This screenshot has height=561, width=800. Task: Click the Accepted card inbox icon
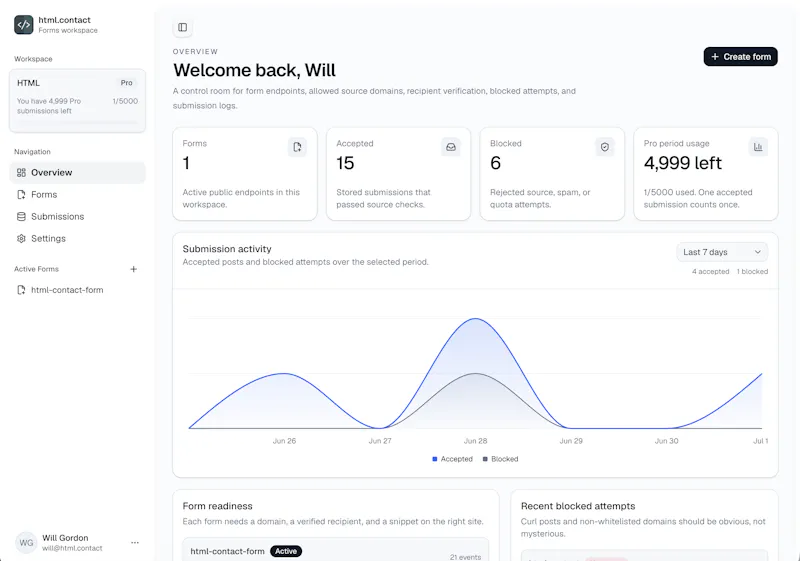tap(451, 147)
